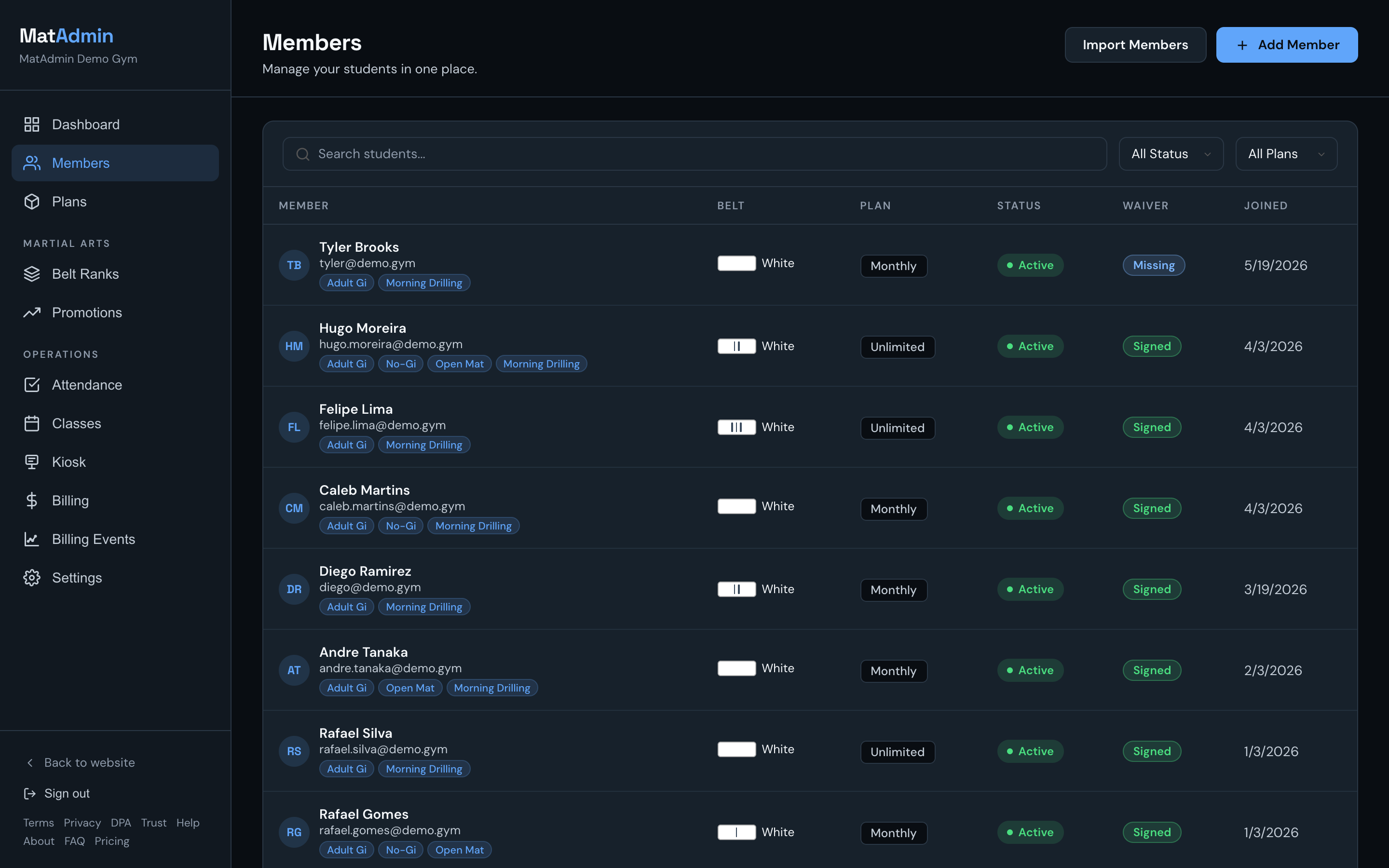The height and width of the screenshot is (868, 1389).
Task: Click the Members people icon in sidebar
Action: [31, 163]
